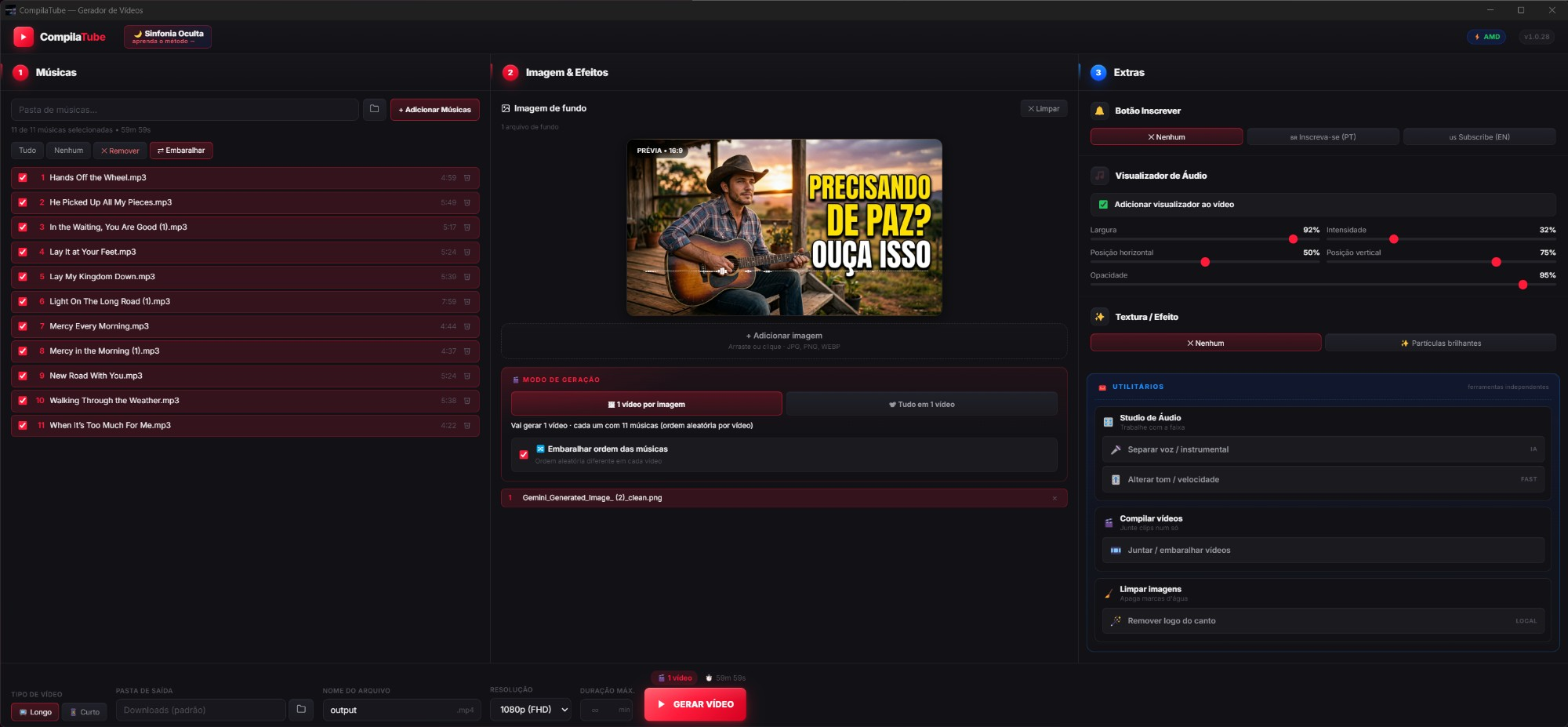Click the Studio de Áudio icon
The image size is (1568, 727).
pyautogui.click(x=1109, y=422)
